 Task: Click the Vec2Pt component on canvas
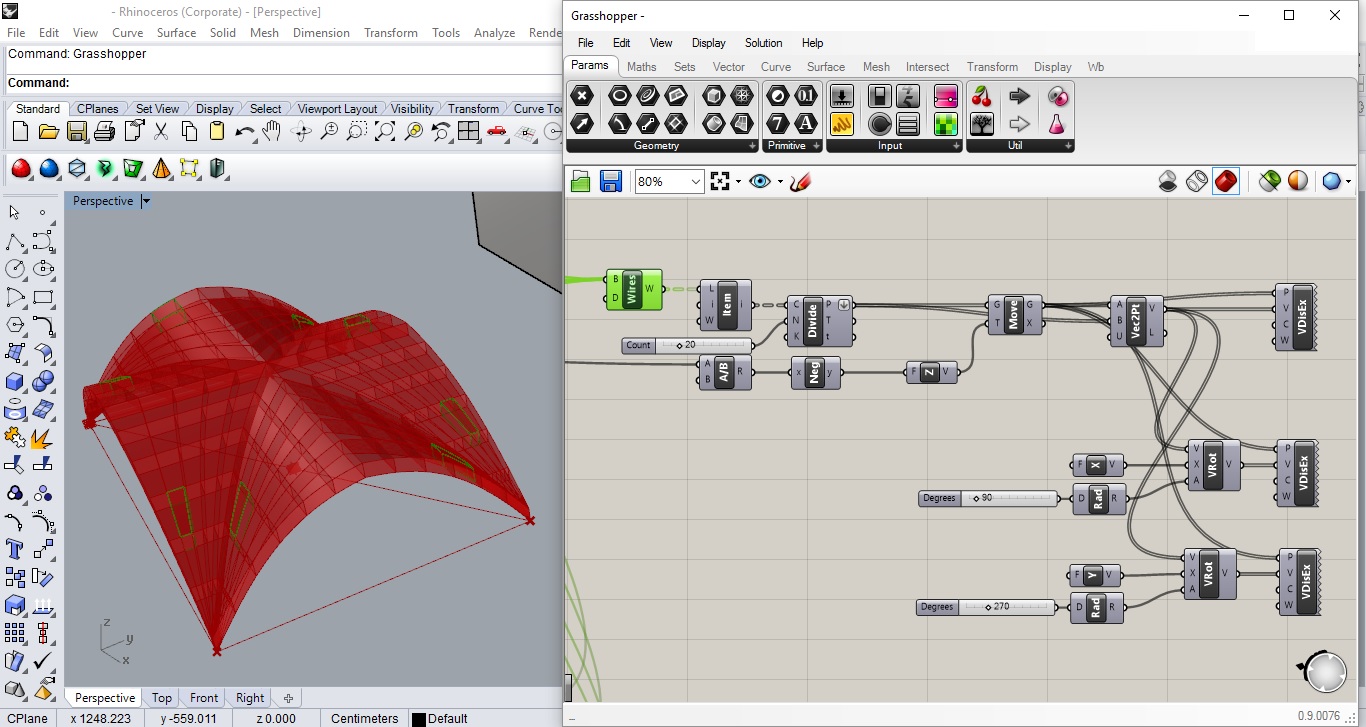(x=1137, y=321)
